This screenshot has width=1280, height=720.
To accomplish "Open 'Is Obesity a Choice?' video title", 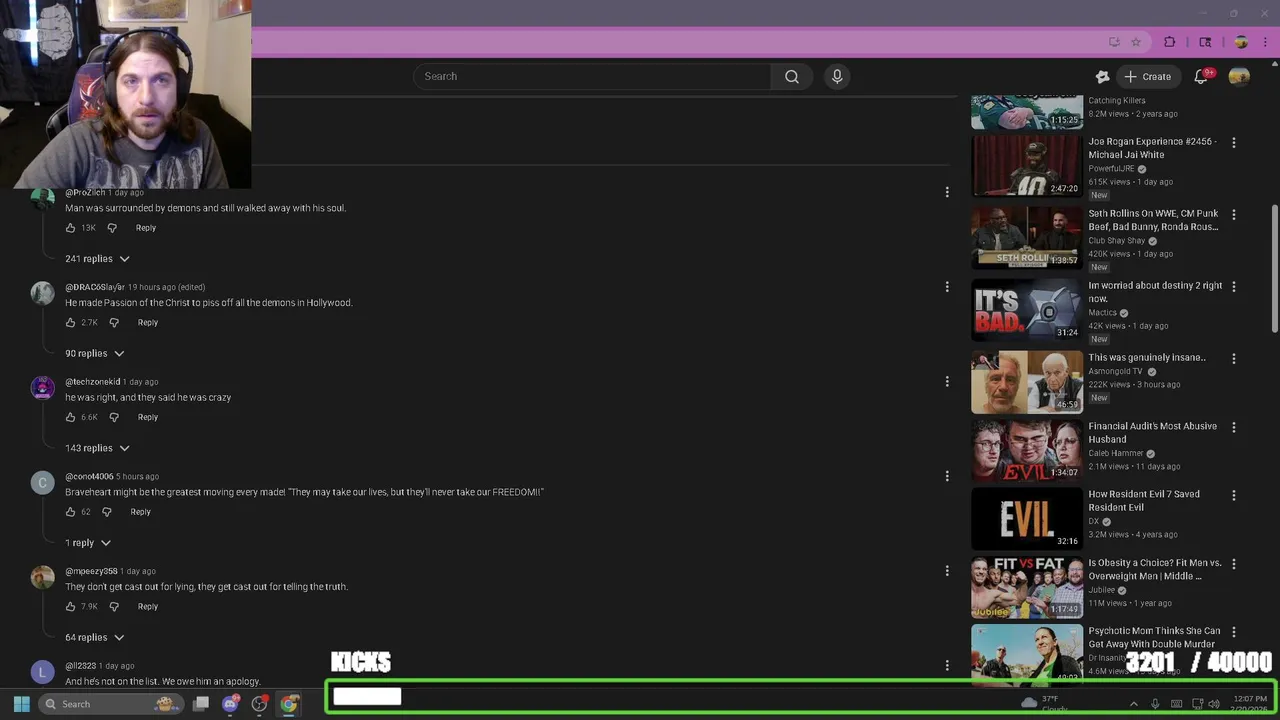I will coord(1155,569).
